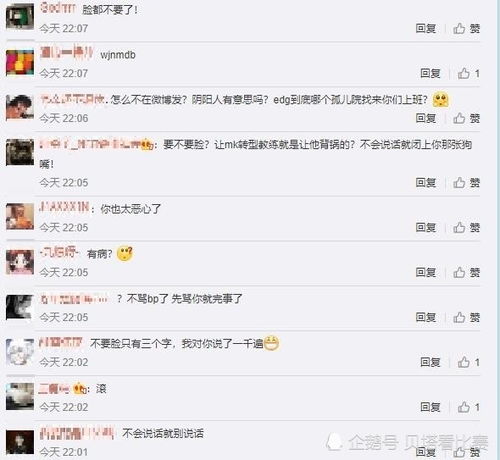
Task: Open avatar of 有病? commenter
Action: coord(20,262)
